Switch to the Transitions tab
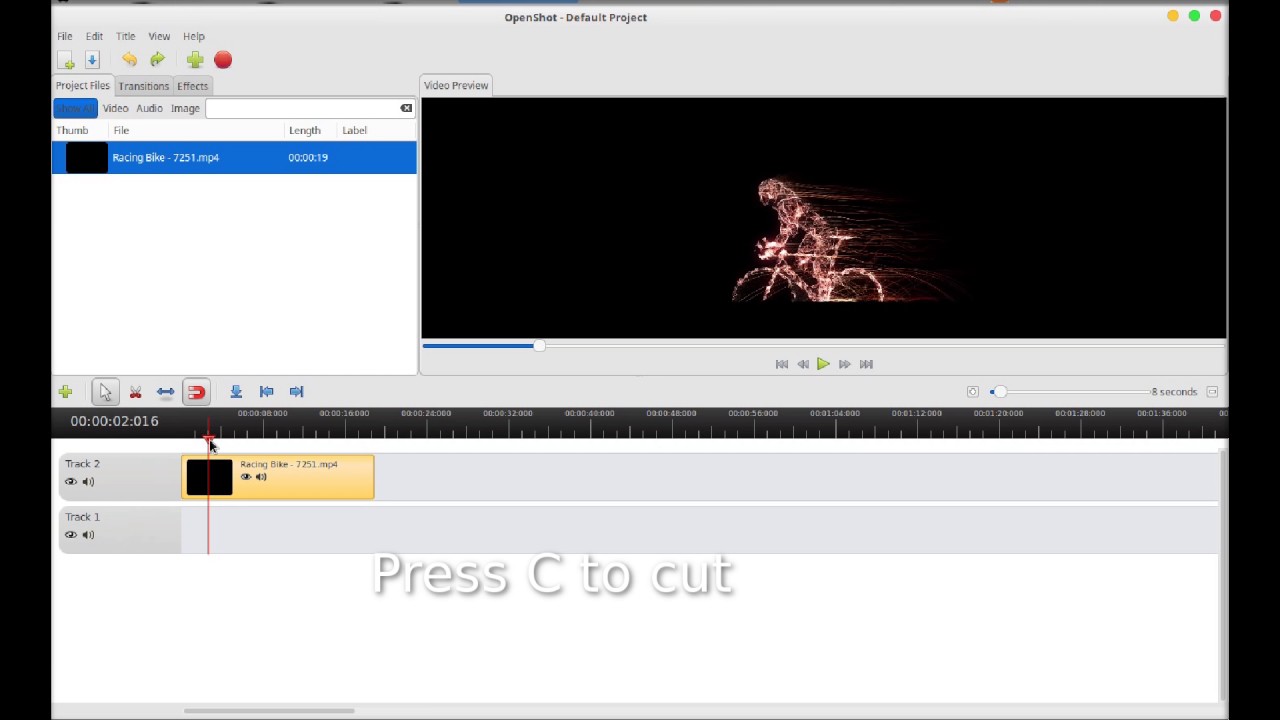 [x=144, y=86]
